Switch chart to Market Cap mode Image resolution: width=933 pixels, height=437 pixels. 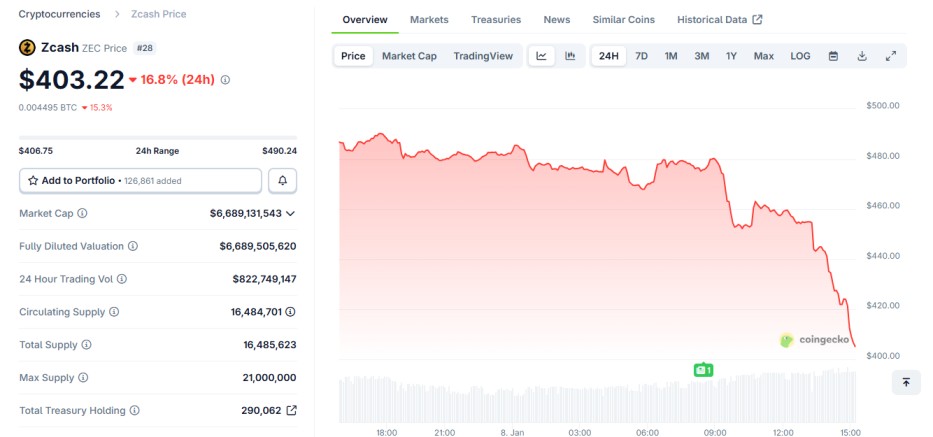(x=409, y=56)
